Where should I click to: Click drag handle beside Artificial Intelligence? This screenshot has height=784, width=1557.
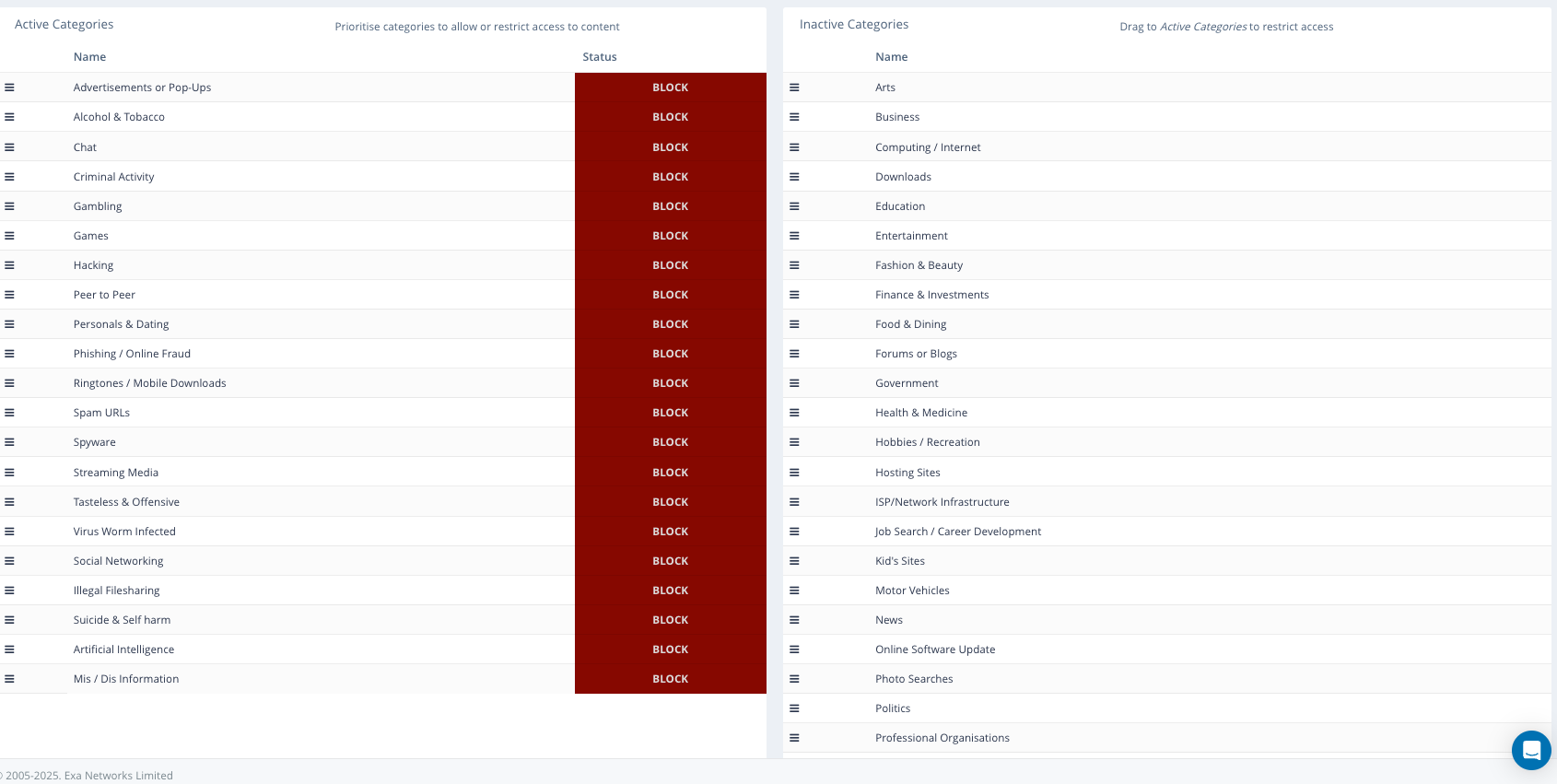click(9, 649)
